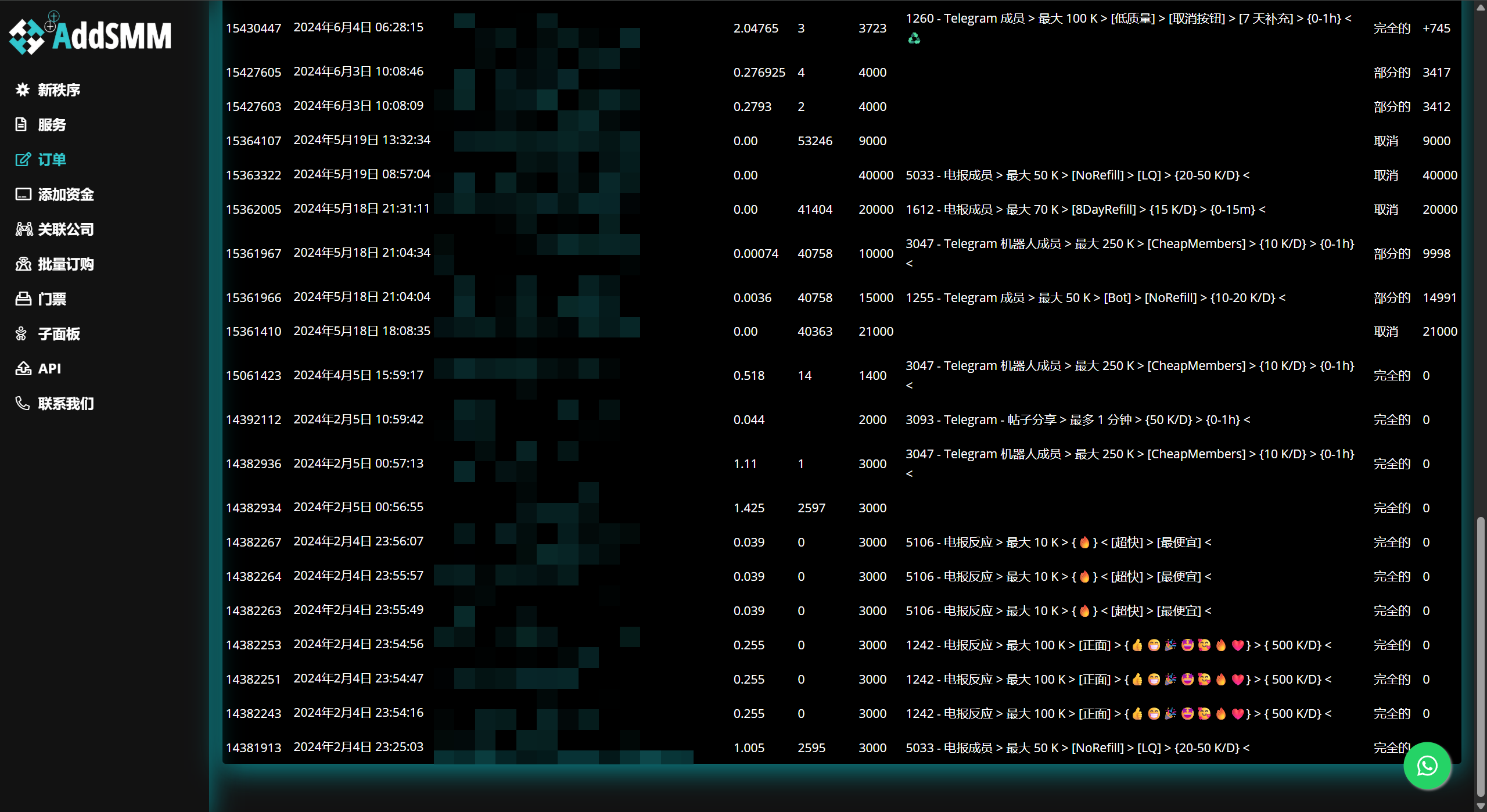Select order ID 15430447
The image size is (1487, 812).
tap(253, 28)
